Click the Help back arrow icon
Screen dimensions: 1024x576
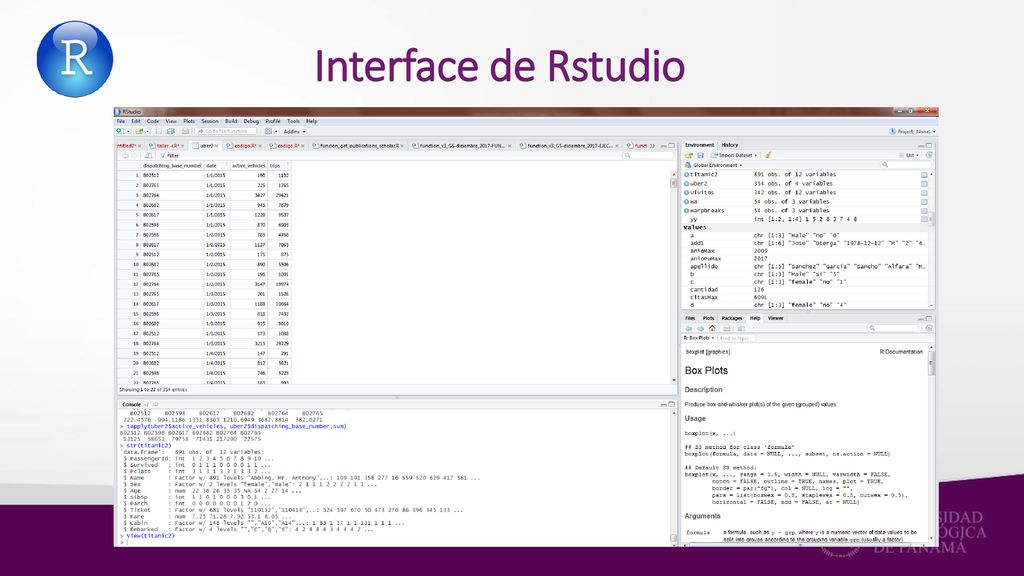point(688,328)
